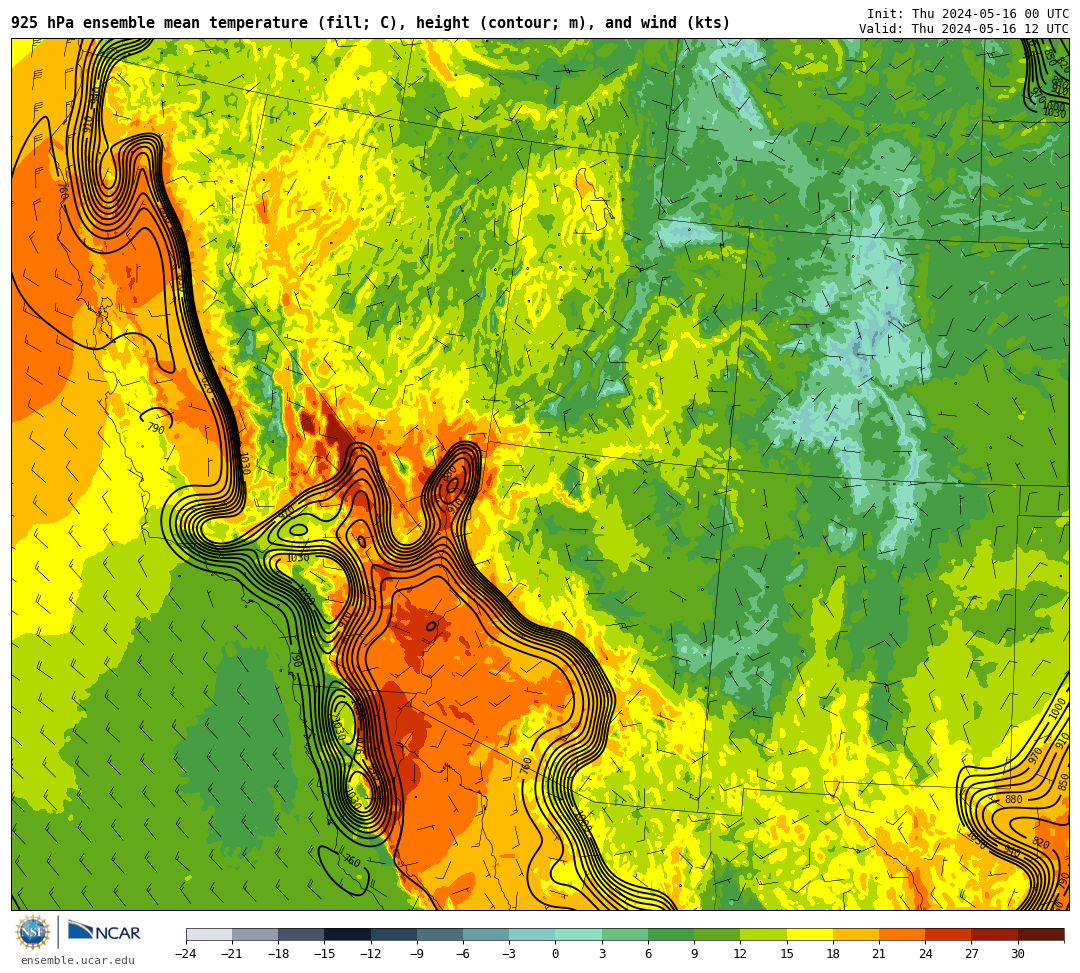This screenshot has width=1080, height=973.
Task: Click the −24 colorbar tick label
Action: 186,954
